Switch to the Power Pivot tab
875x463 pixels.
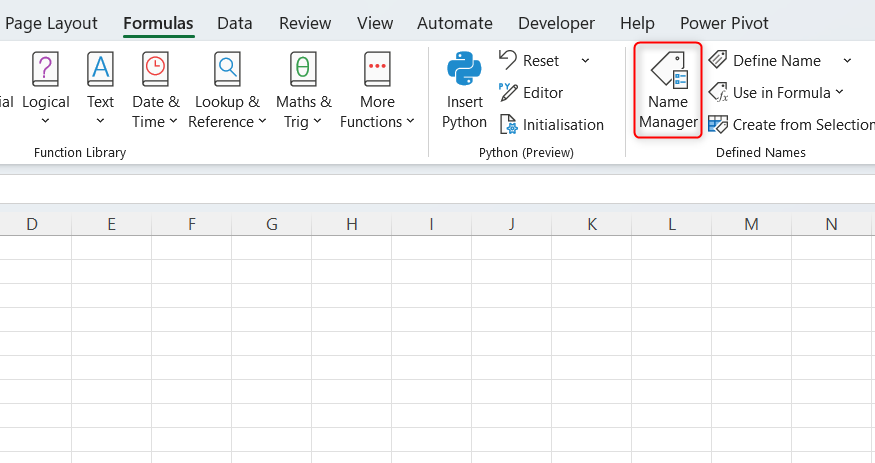click(x=724, y=23)
